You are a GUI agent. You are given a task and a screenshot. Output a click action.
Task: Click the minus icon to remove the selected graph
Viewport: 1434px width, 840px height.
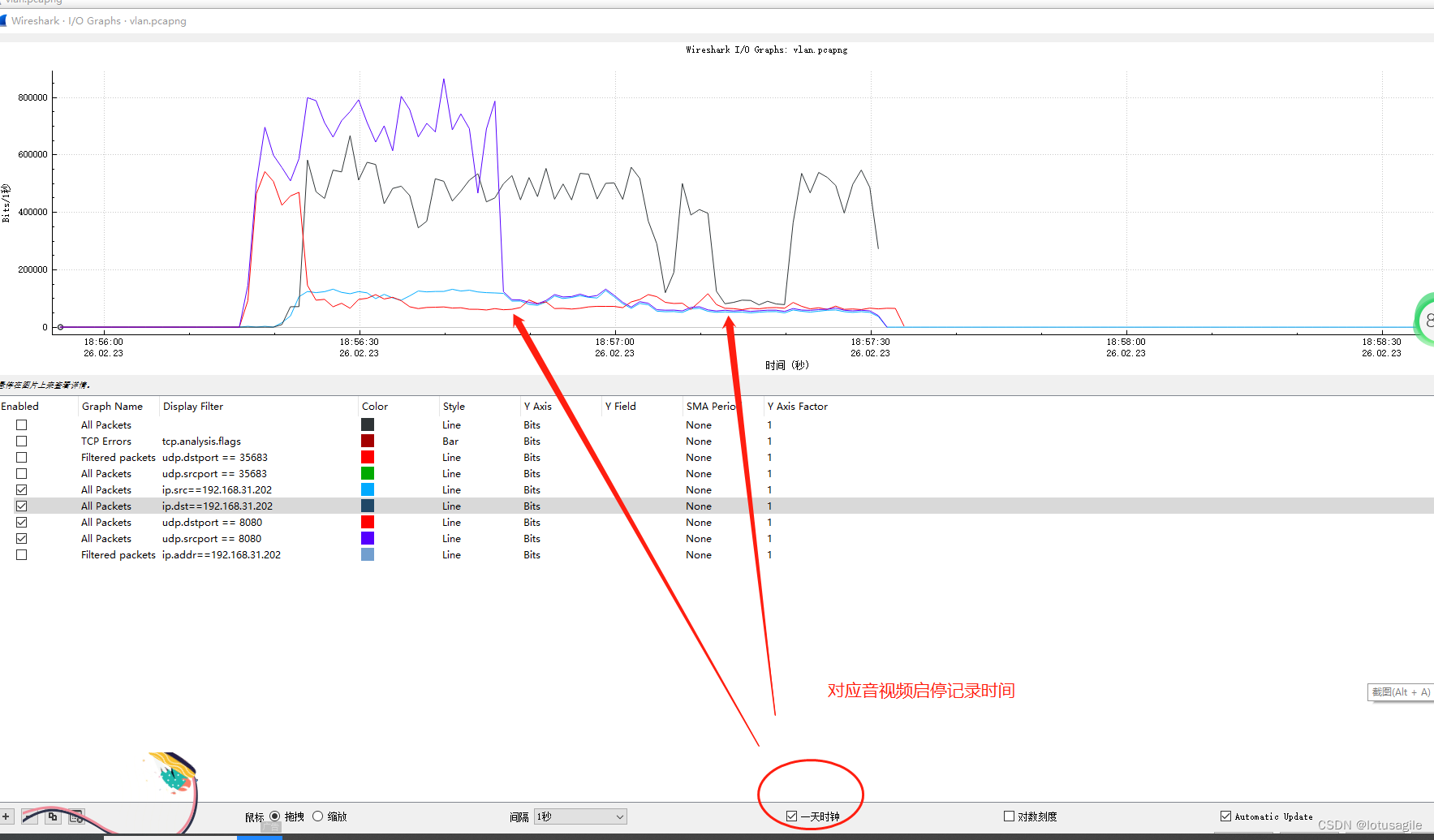tap(30, 816)
